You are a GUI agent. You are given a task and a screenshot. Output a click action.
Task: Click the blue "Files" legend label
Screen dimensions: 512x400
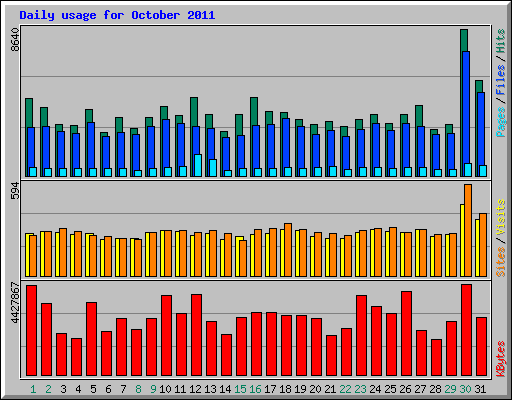tap(501, 79)
